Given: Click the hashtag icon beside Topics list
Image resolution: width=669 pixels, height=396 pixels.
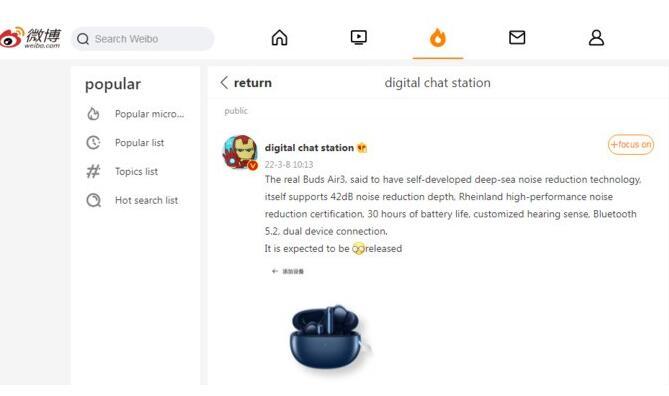Looking at the screenshot, I should pos(93,172).
